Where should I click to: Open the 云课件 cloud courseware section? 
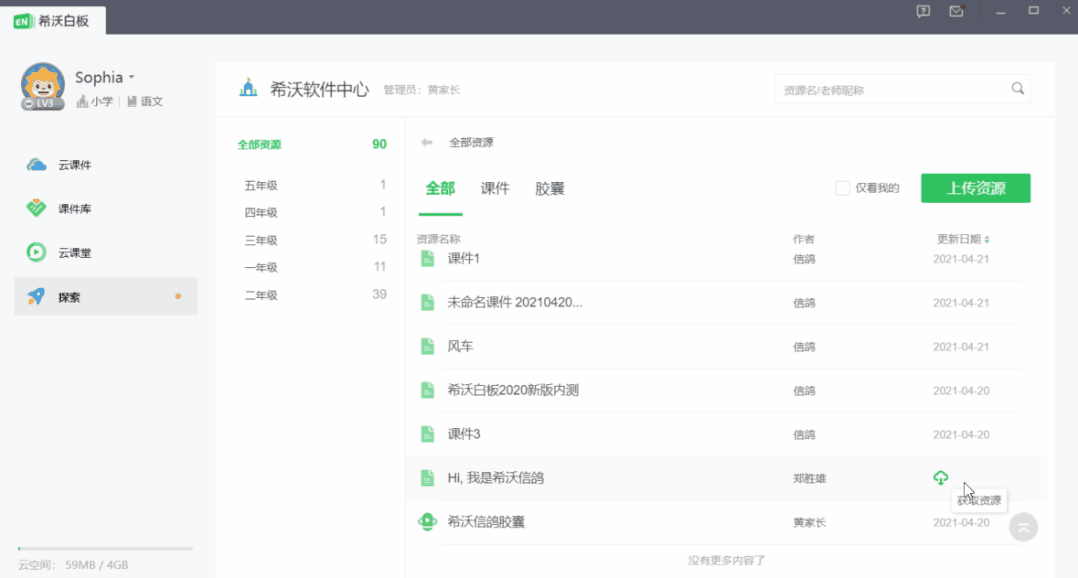(x=74, y=165)
